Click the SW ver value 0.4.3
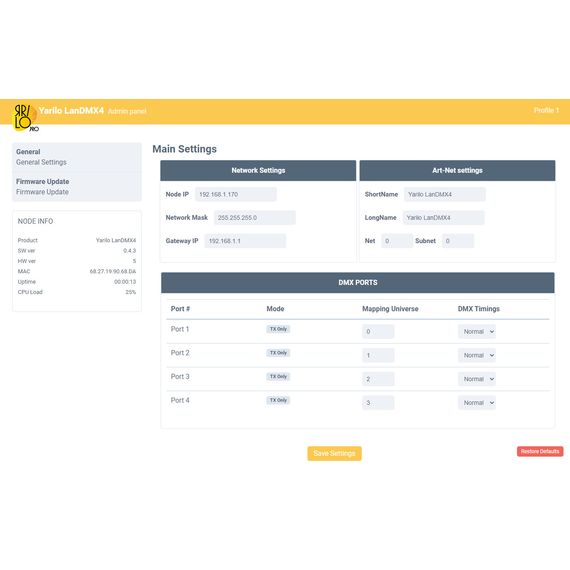Viewport: 570px width, 570px height. pyautogui.click(x=129, y=250)
